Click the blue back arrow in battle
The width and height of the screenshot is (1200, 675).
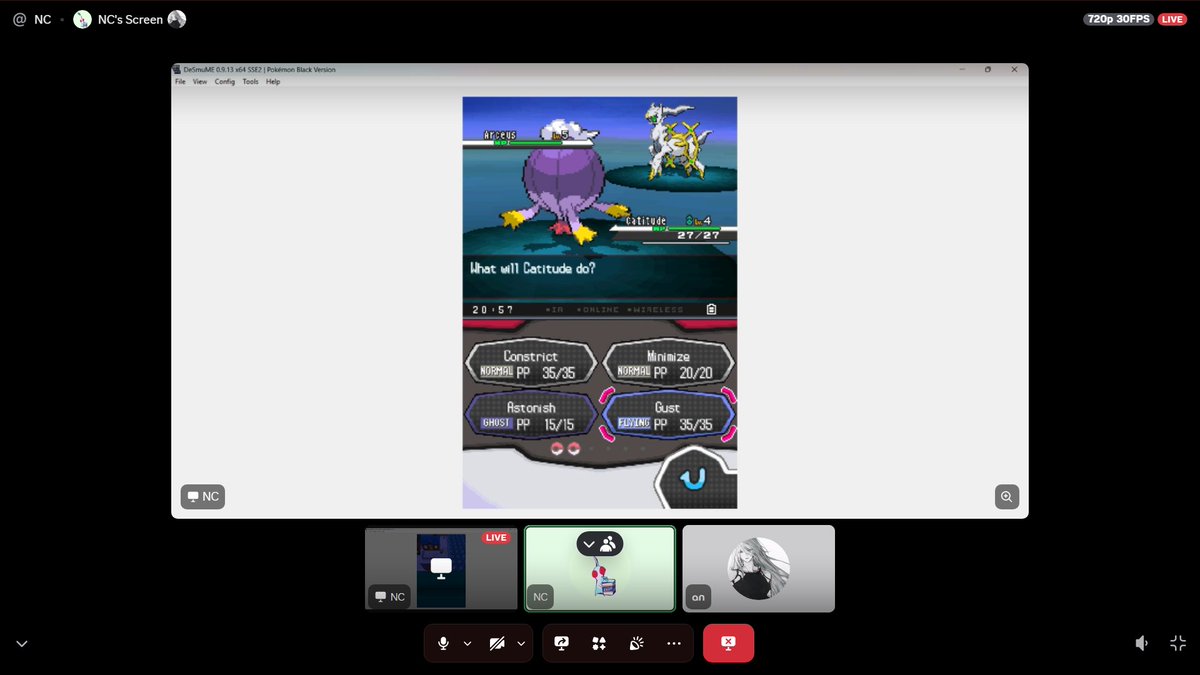(x=693, y=481)
